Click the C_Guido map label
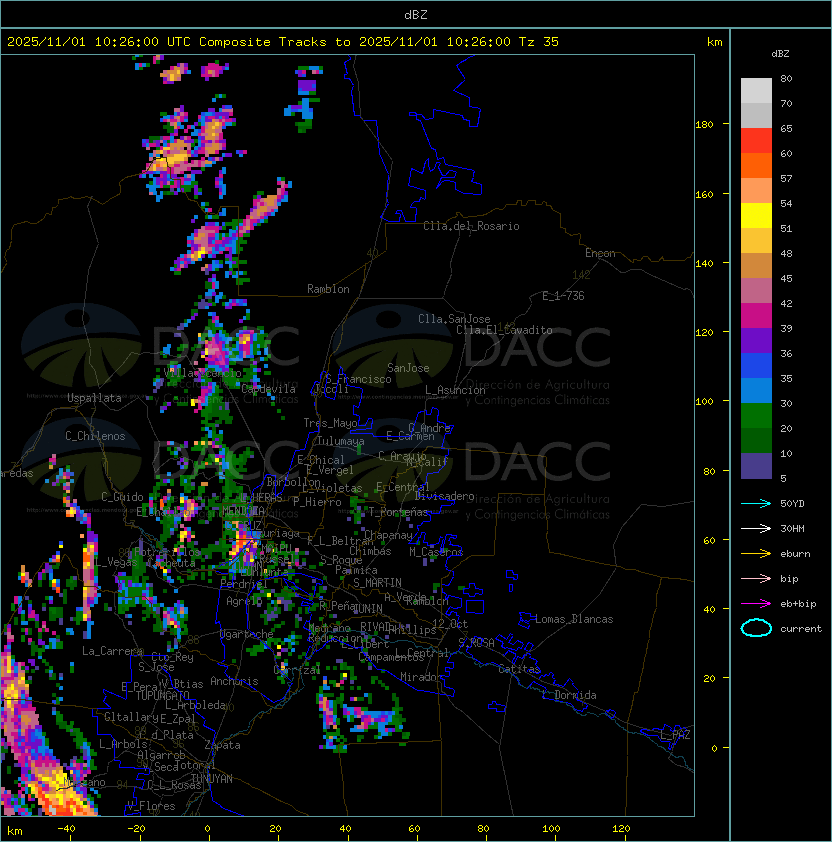The image size is (832, 842). click(122, 497)
